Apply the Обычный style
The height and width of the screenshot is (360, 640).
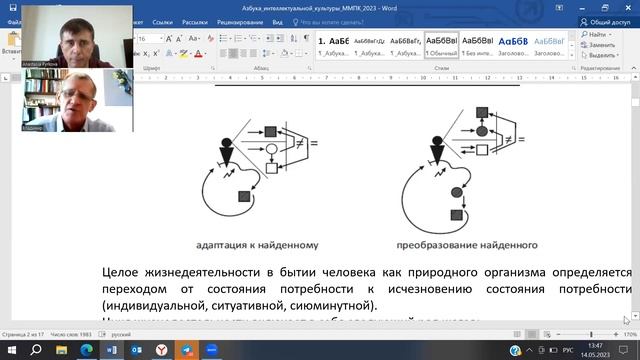[441, 46]
